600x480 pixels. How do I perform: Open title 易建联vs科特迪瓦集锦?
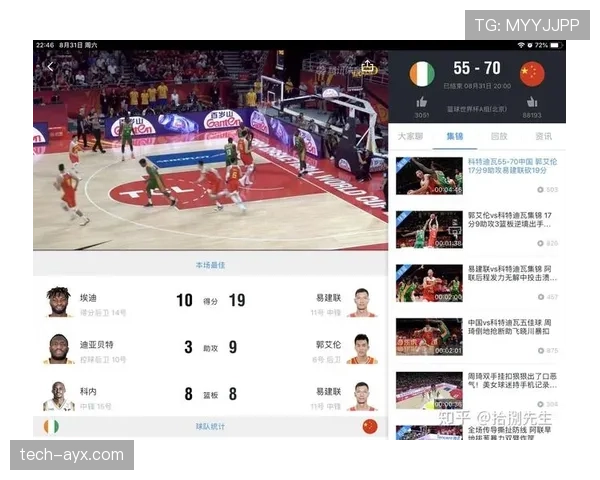click(512, 273)
